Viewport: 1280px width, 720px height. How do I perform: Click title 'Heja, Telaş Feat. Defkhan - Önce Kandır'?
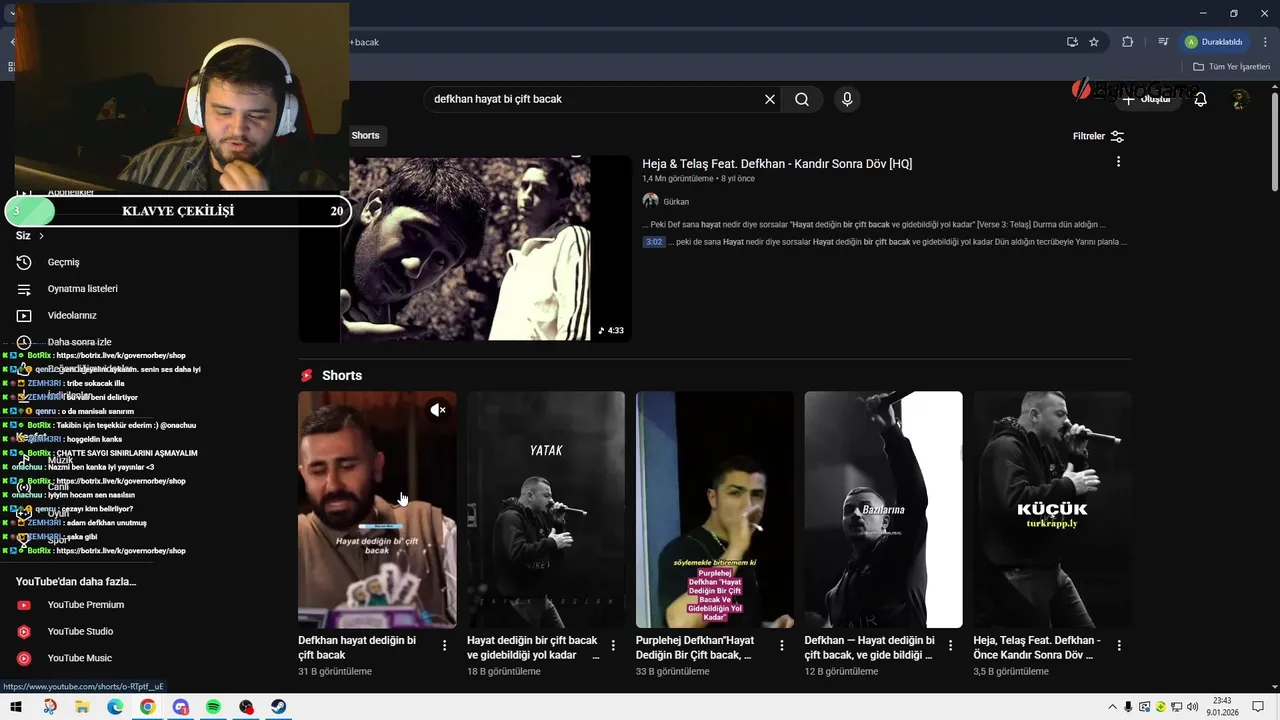click(x=1037, y=647)
